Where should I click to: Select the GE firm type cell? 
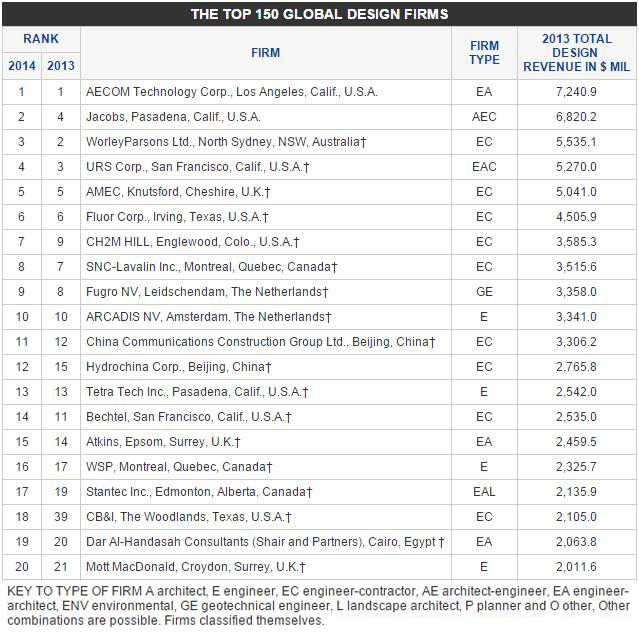click(484, 292)
